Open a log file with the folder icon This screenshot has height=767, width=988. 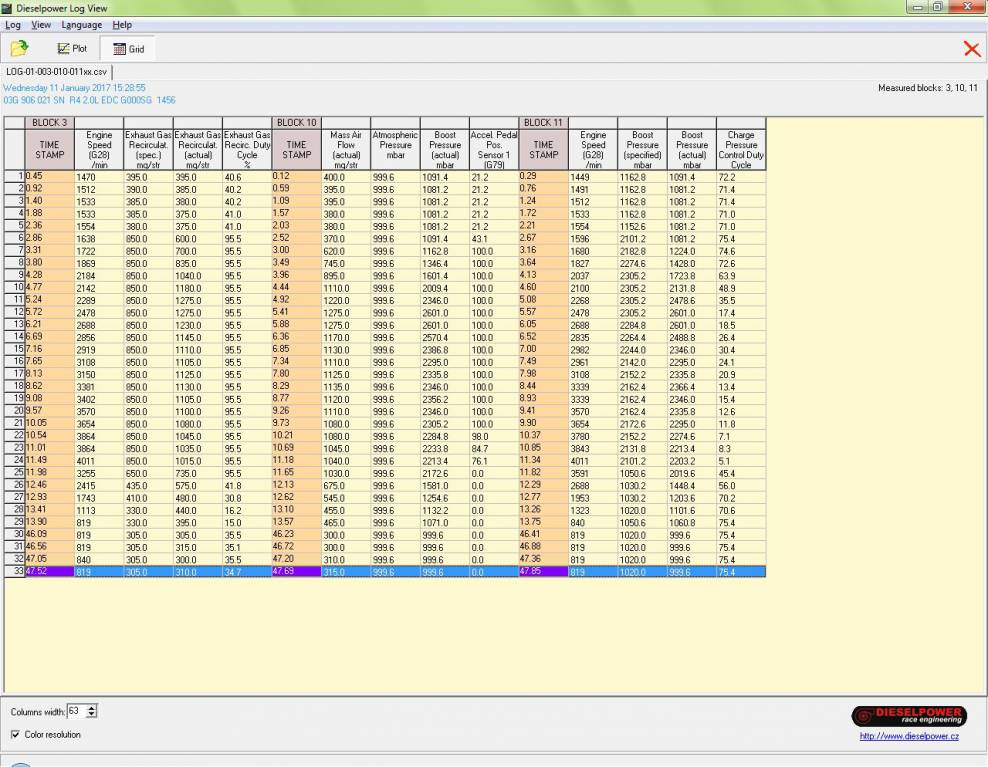click(19, 48)
